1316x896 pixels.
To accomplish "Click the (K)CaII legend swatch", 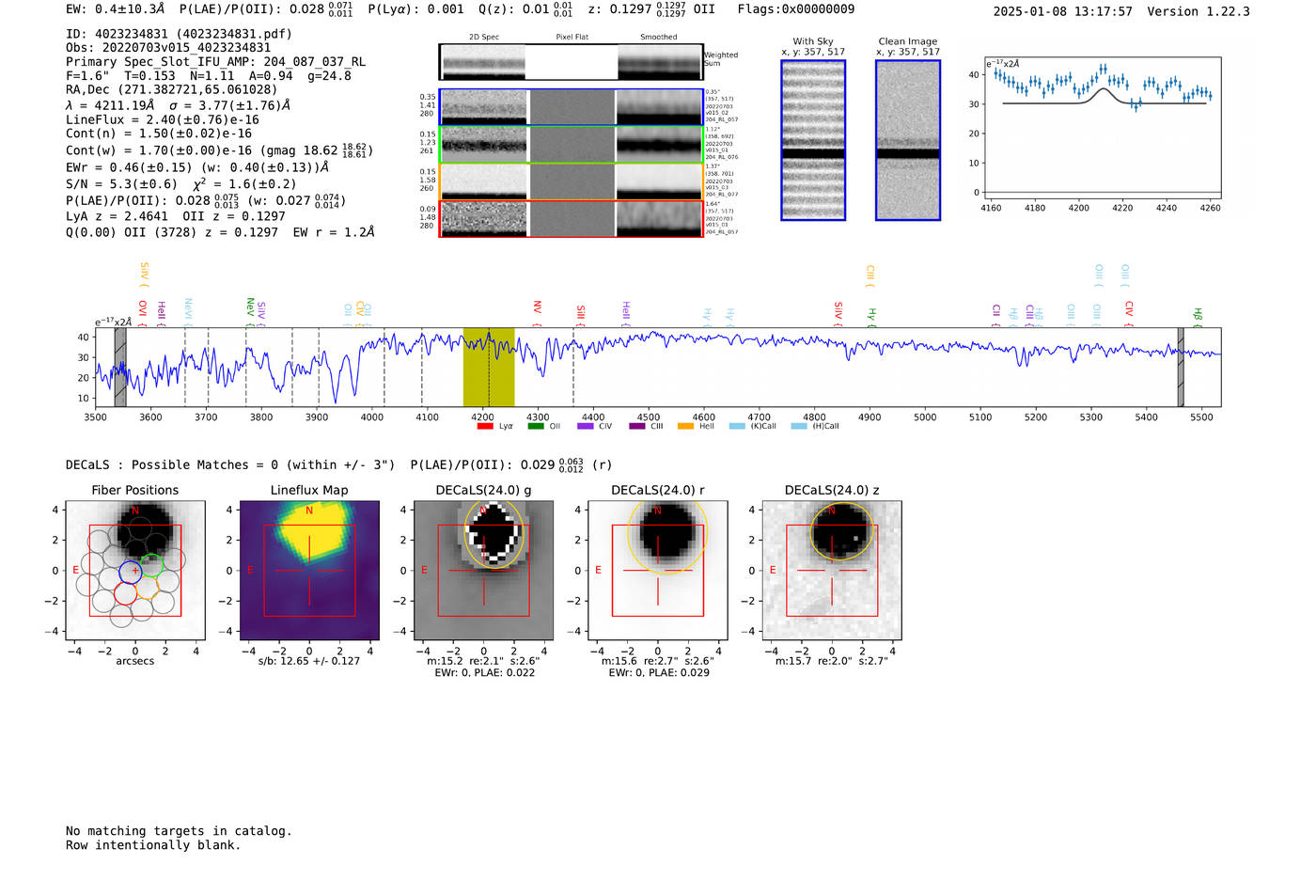I will point(737,426).
